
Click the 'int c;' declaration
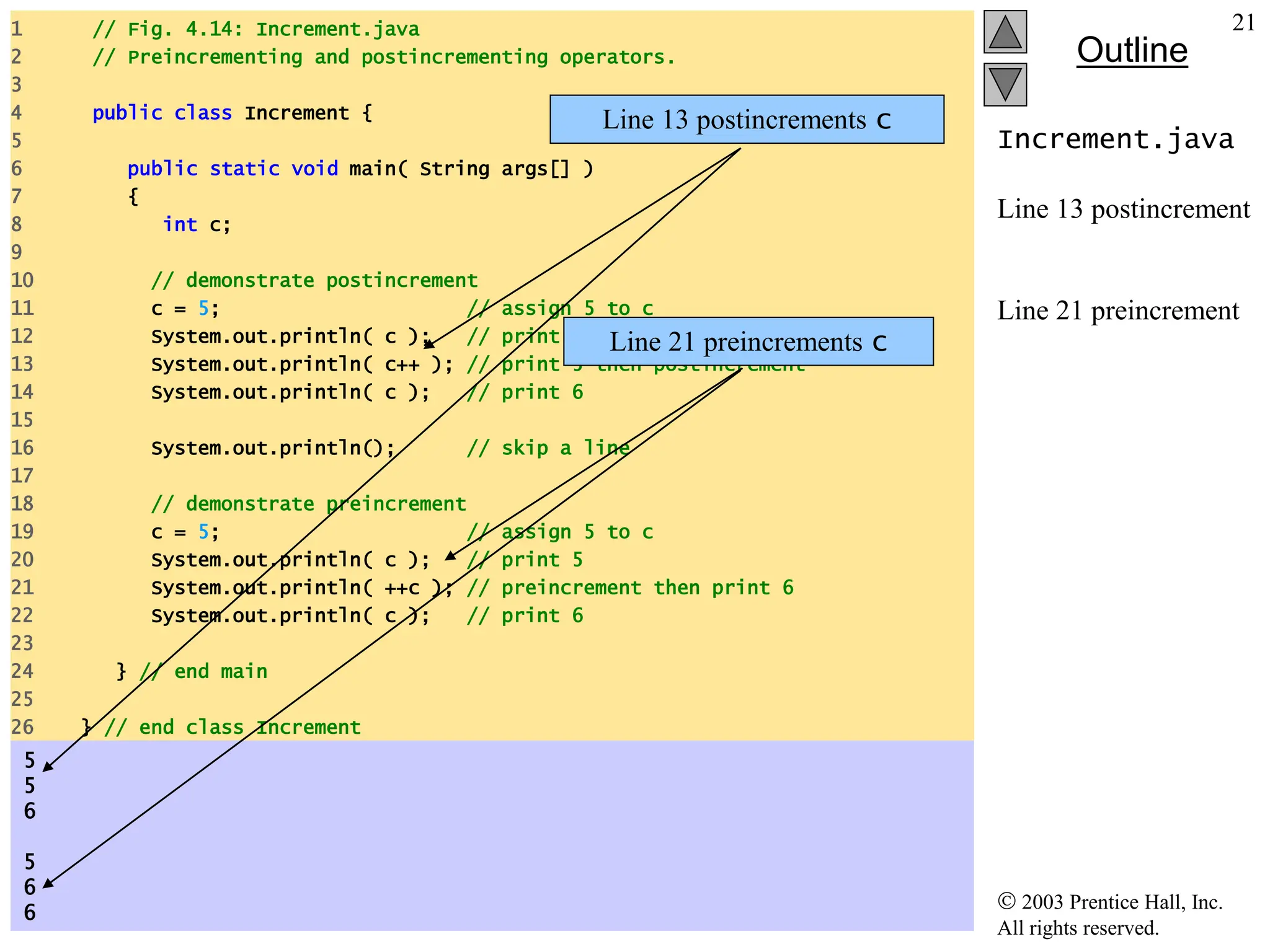[x=197, y=224]
